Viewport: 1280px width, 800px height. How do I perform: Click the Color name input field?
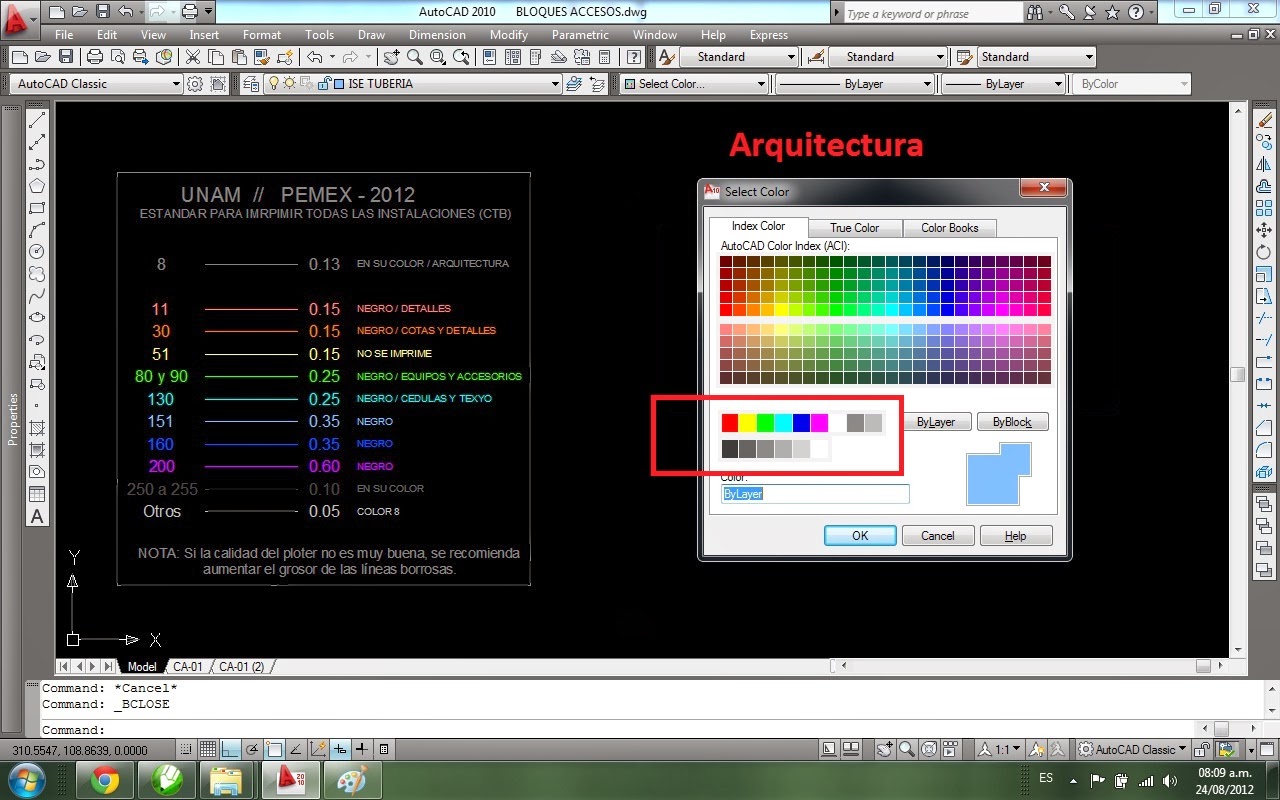click(815, 494)
